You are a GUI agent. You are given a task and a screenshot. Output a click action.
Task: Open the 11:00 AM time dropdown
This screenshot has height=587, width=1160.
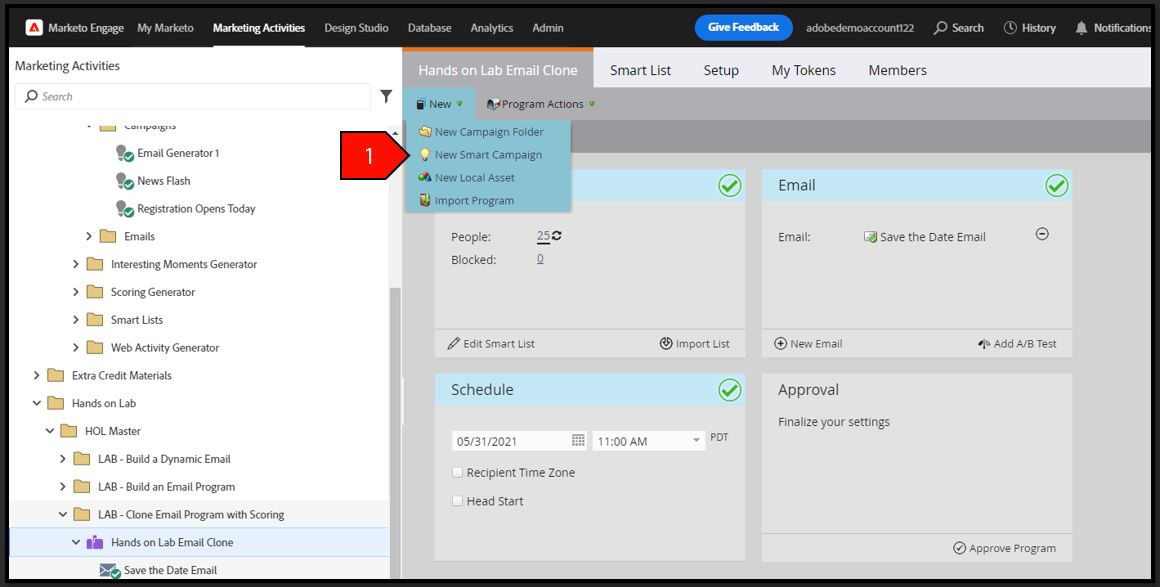click(x=696, y=440)
